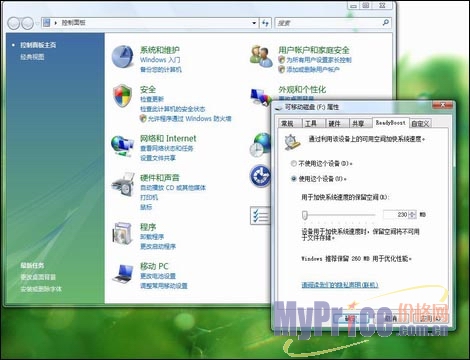
Task: Switch to the 工具 tab
Action: click(313, 123)
